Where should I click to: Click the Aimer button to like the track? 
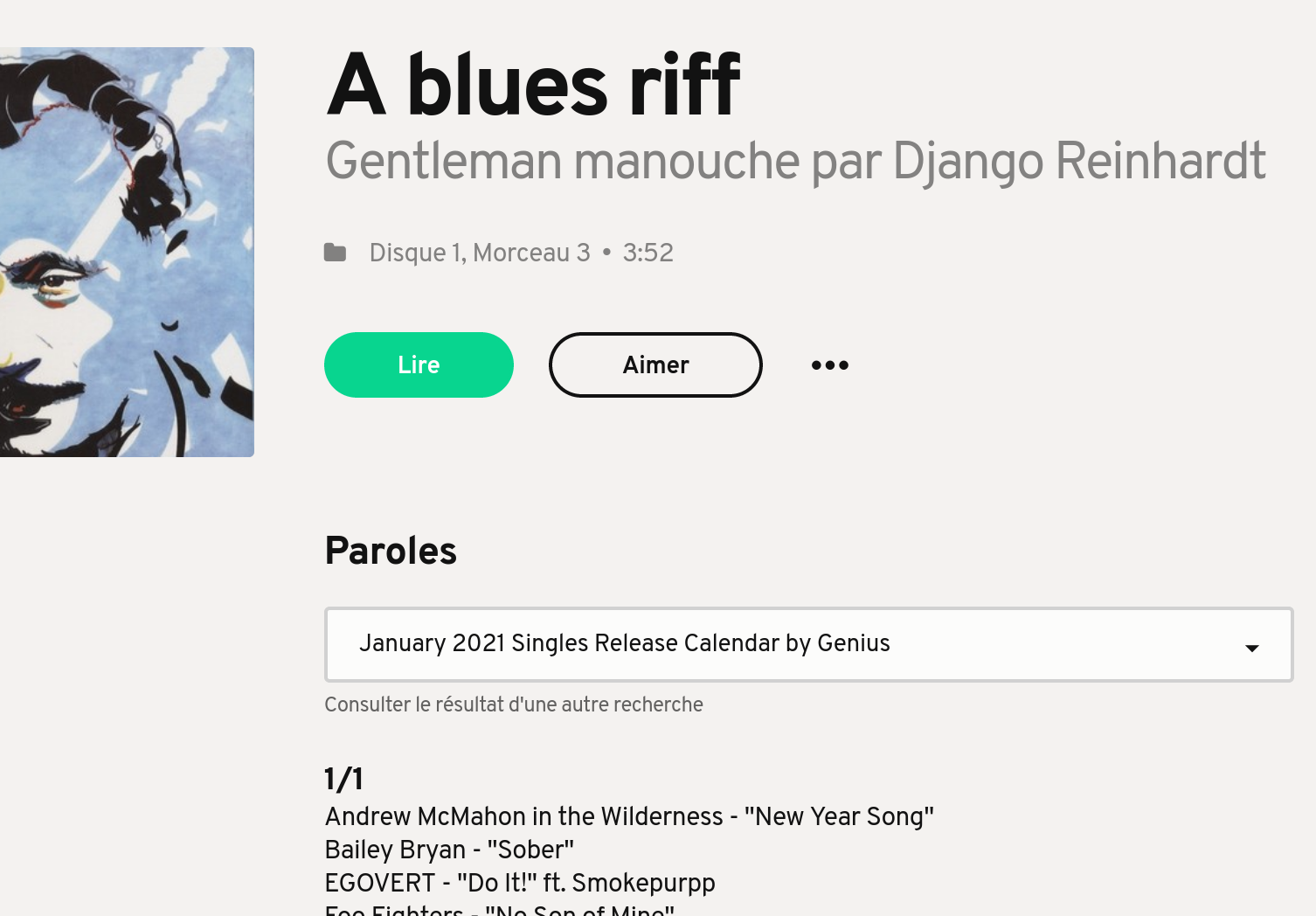click(x=655, y=364)
